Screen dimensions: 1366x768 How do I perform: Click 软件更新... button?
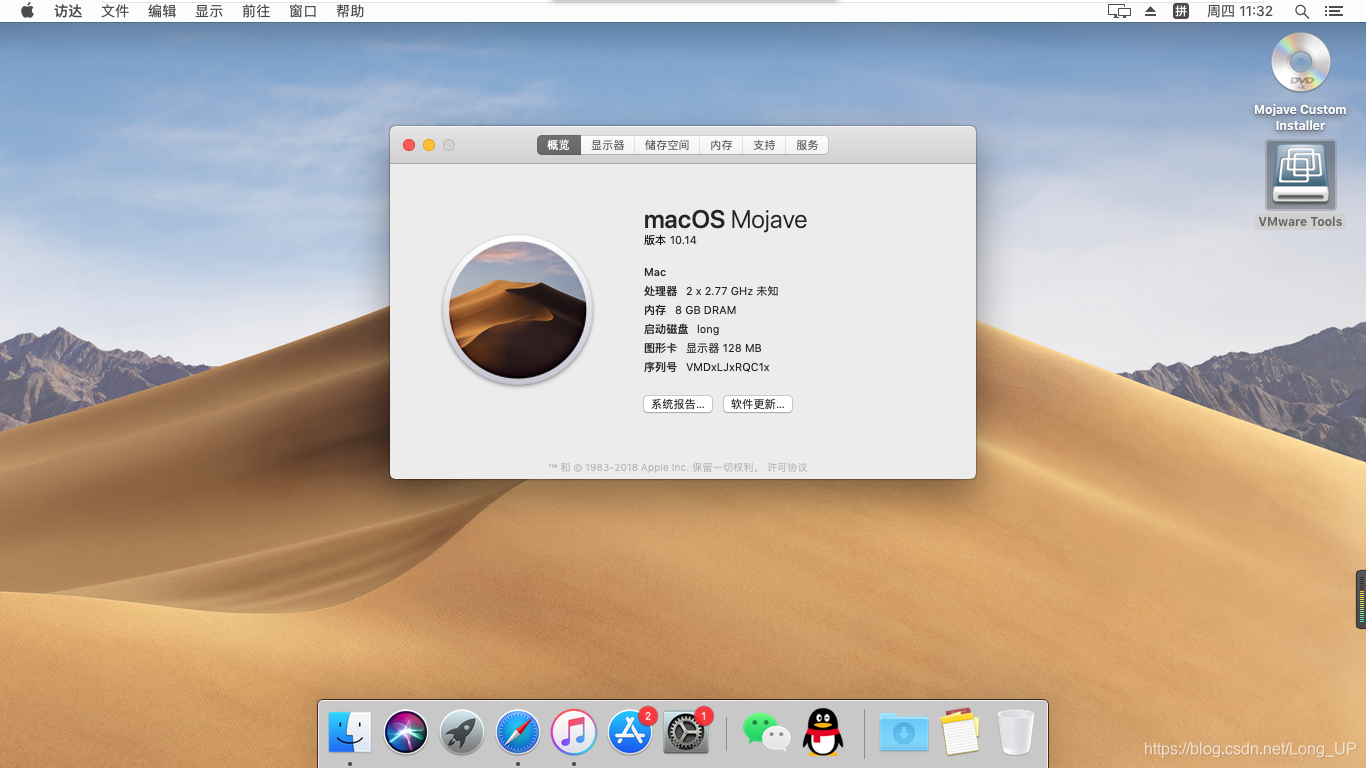(x=758, y=404)
